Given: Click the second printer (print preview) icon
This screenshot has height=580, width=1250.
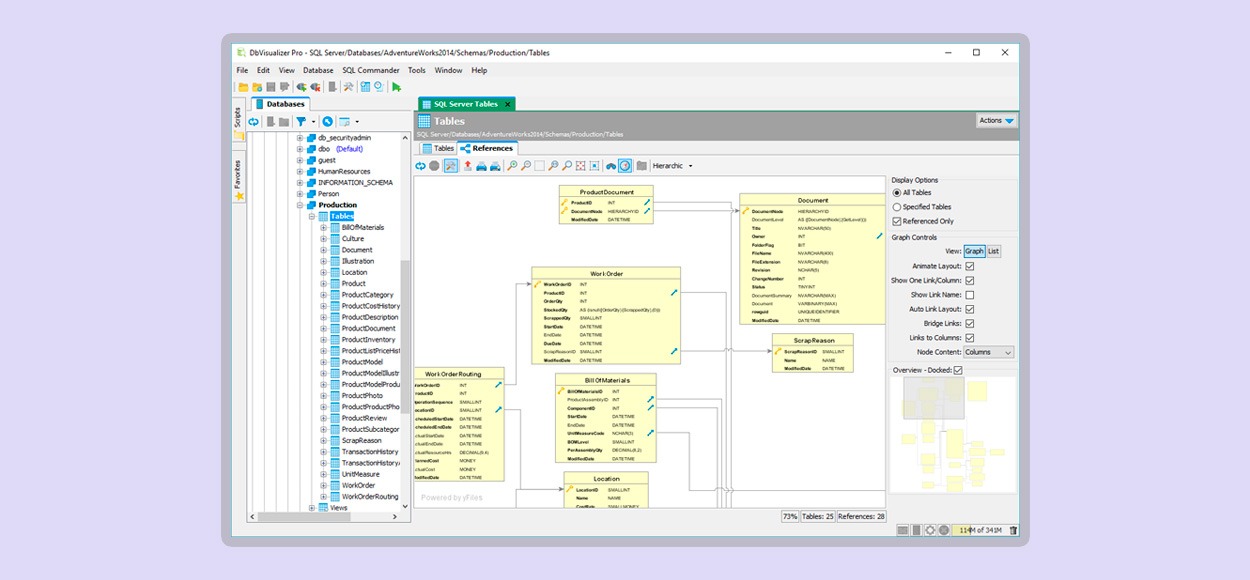Looking at the screenshot, I should point(495,166).
